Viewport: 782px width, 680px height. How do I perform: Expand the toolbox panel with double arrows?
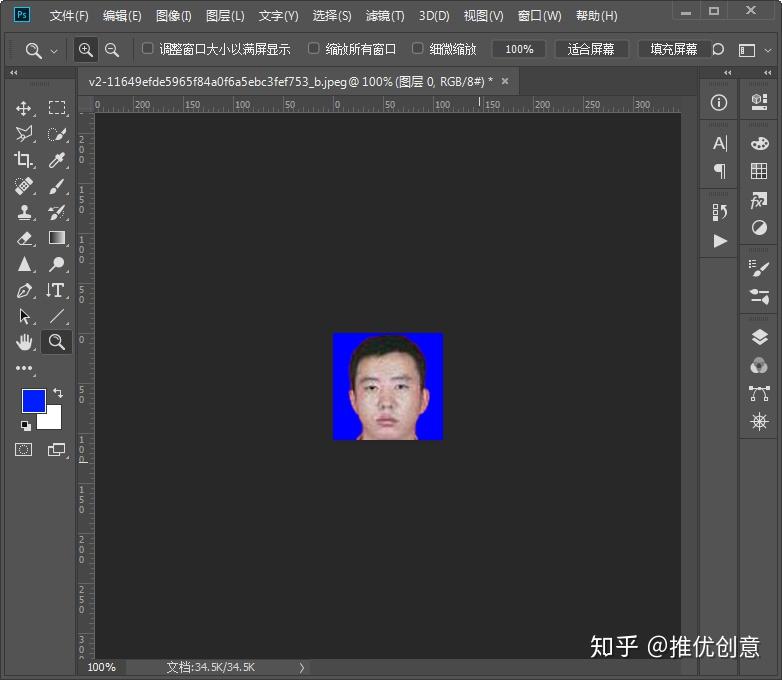pos(14,73)
